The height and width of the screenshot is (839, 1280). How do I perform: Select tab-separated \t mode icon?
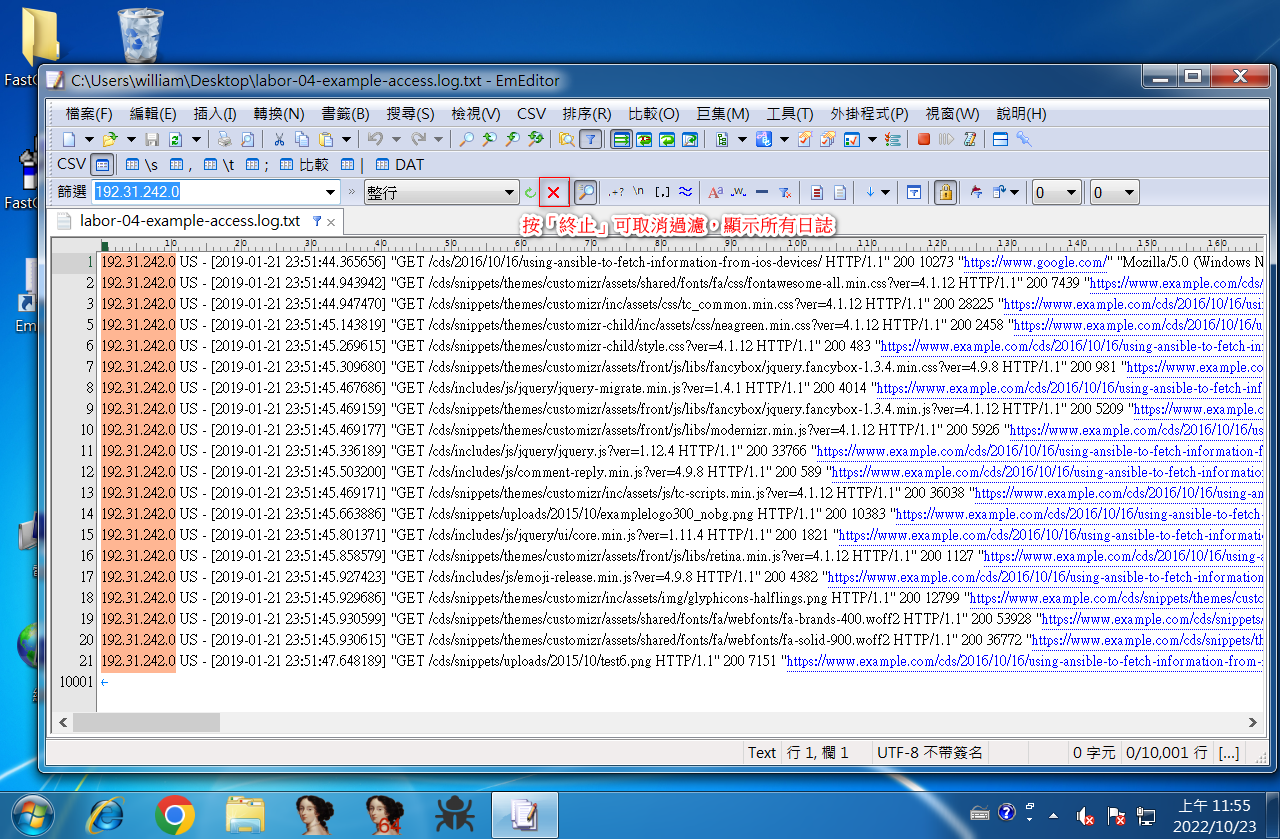(x=219, y=165)
